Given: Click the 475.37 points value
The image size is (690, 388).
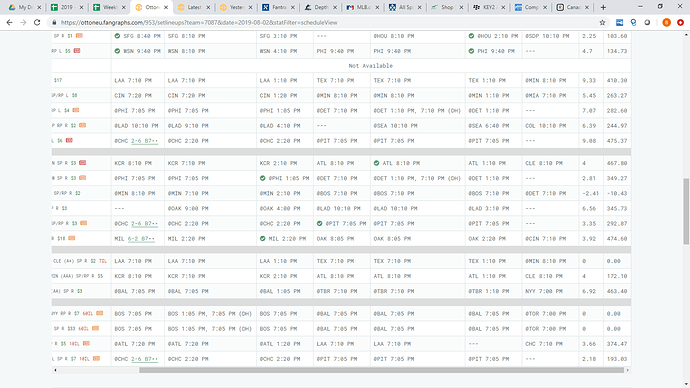Looking at the screenshot, I should pyautogui.click(x=617, y=141).
